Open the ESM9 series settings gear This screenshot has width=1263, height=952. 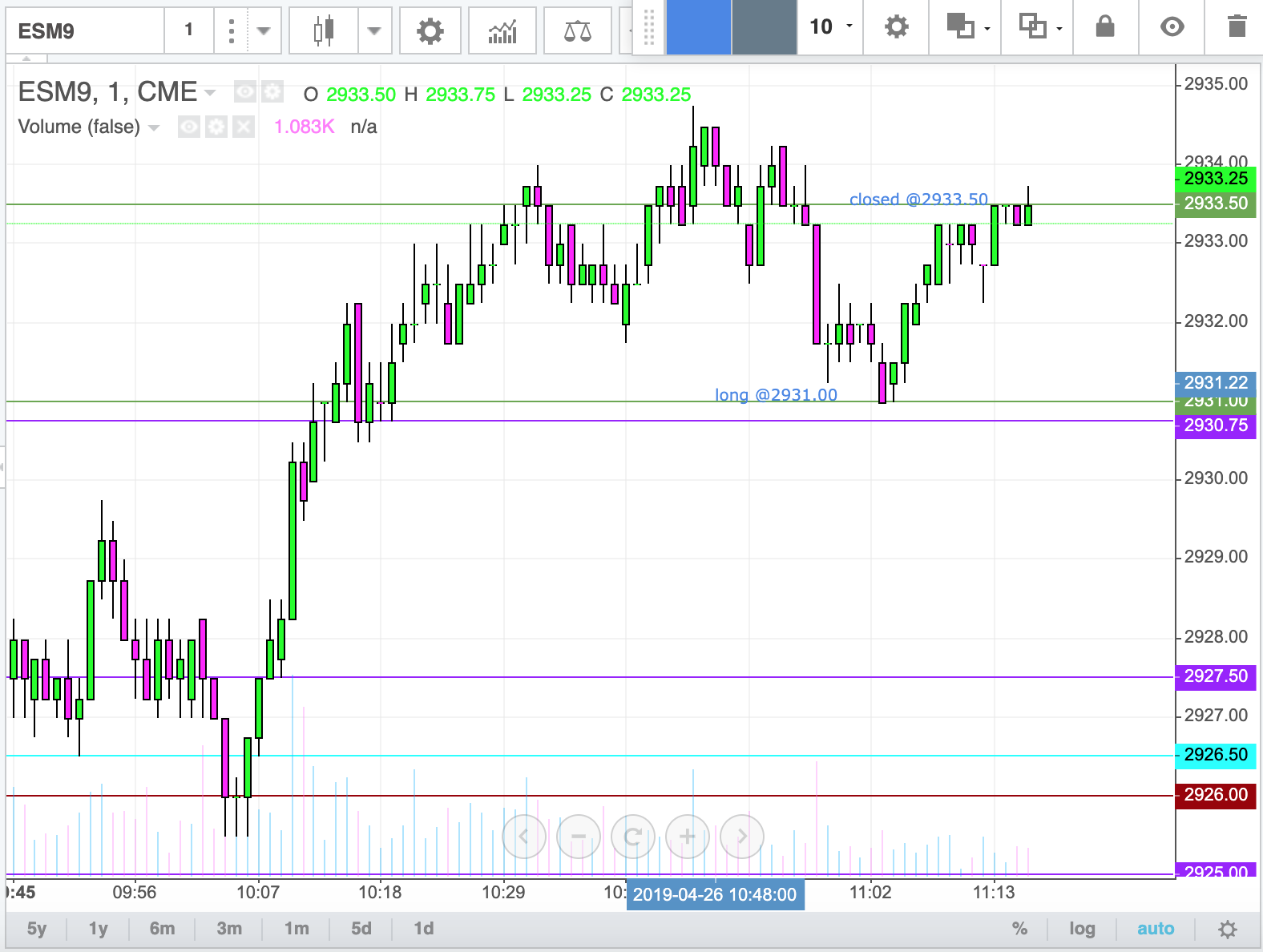click(272, 92)
